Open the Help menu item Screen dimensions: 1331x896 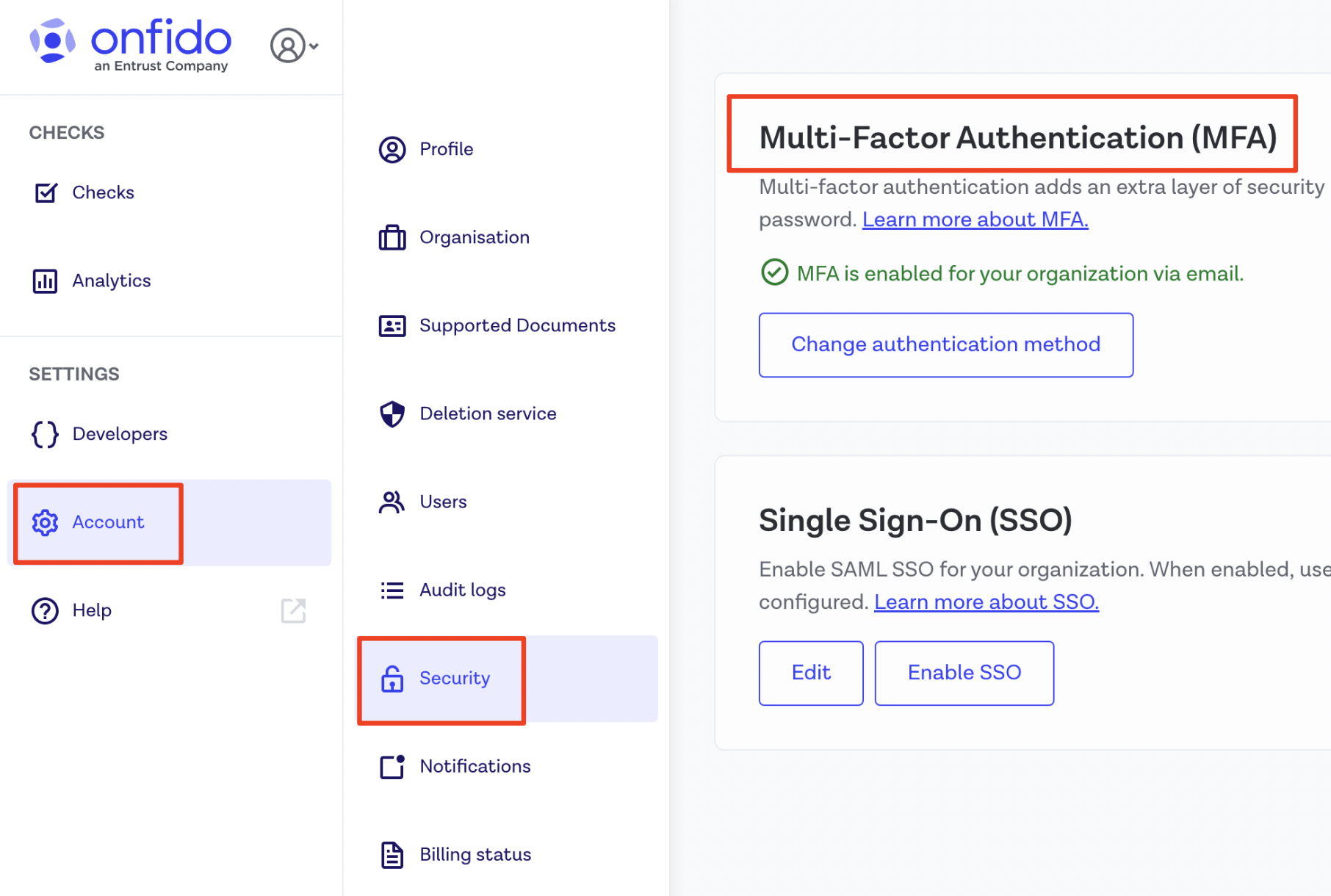[x=91, y=610]
